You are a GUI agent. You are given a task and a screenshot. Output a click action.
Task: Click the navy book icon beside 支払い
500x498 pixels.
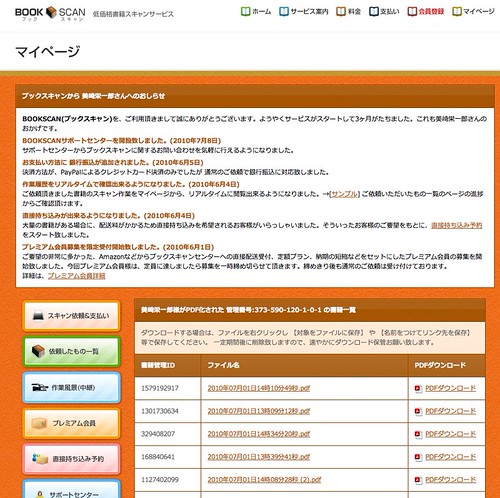click(374, 11)
